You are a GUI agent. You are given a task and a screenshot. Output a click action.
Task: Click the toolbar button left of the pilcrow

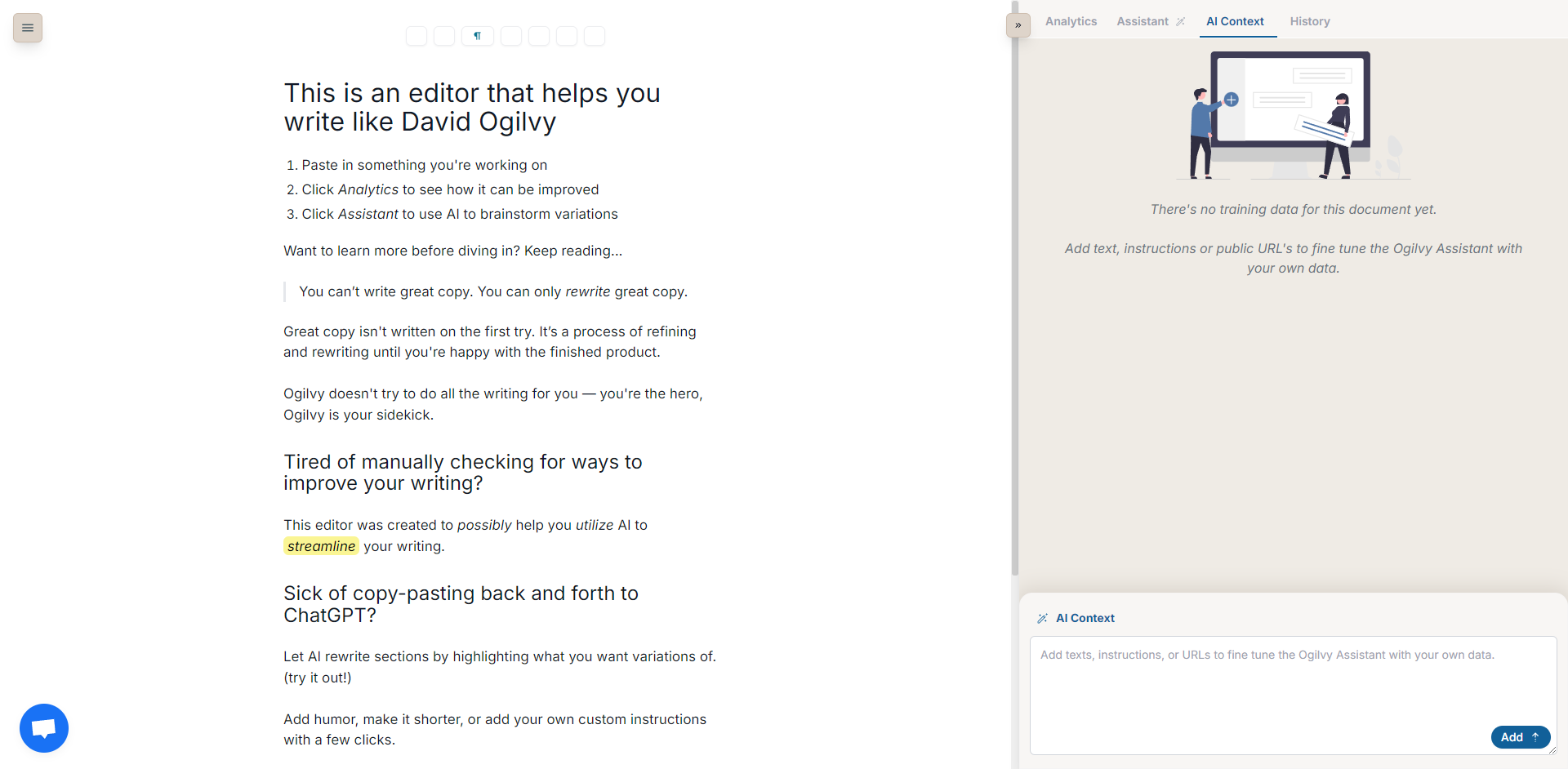(x=443, y=36)
